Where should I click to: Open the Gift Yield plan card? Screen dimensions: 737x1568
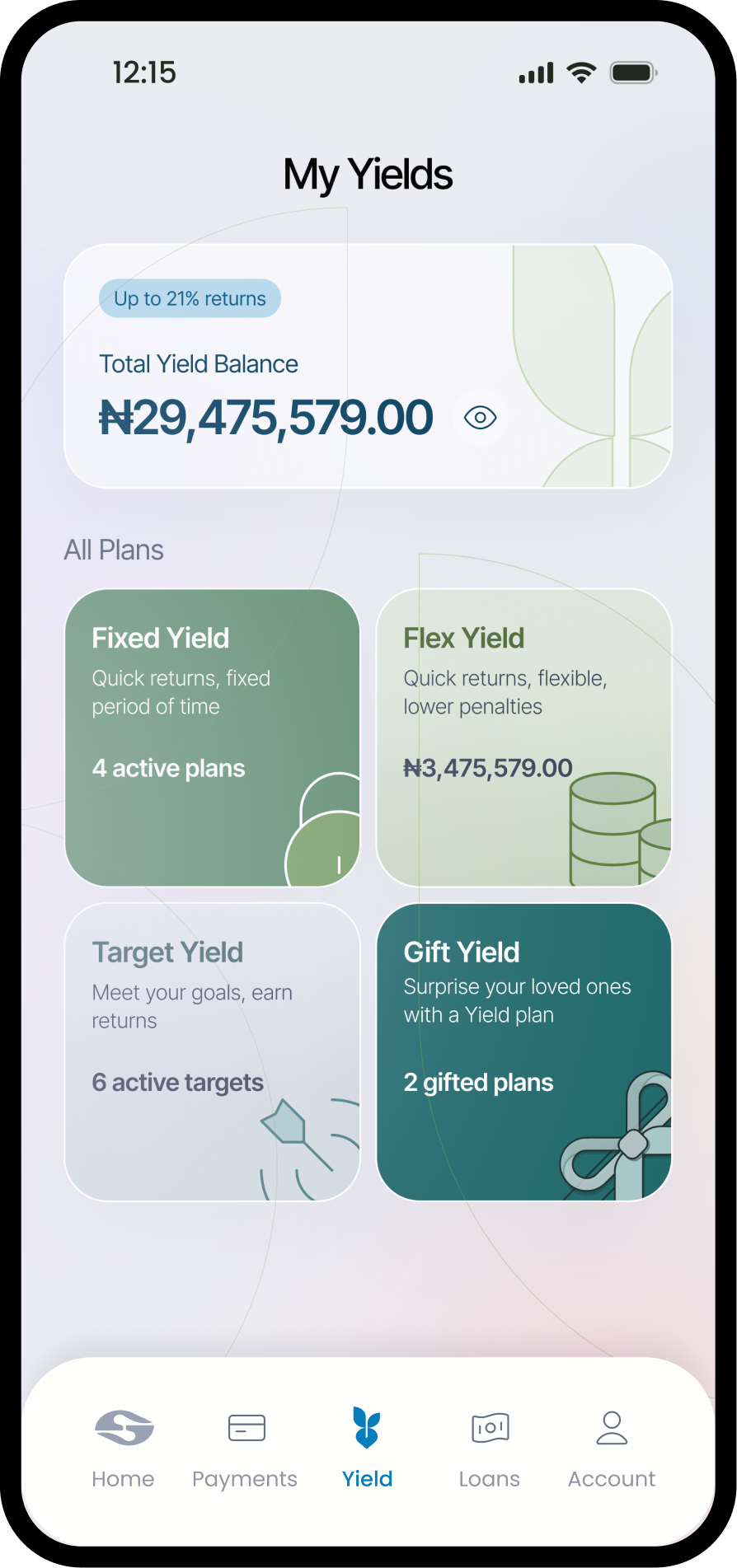(524, 1052)
